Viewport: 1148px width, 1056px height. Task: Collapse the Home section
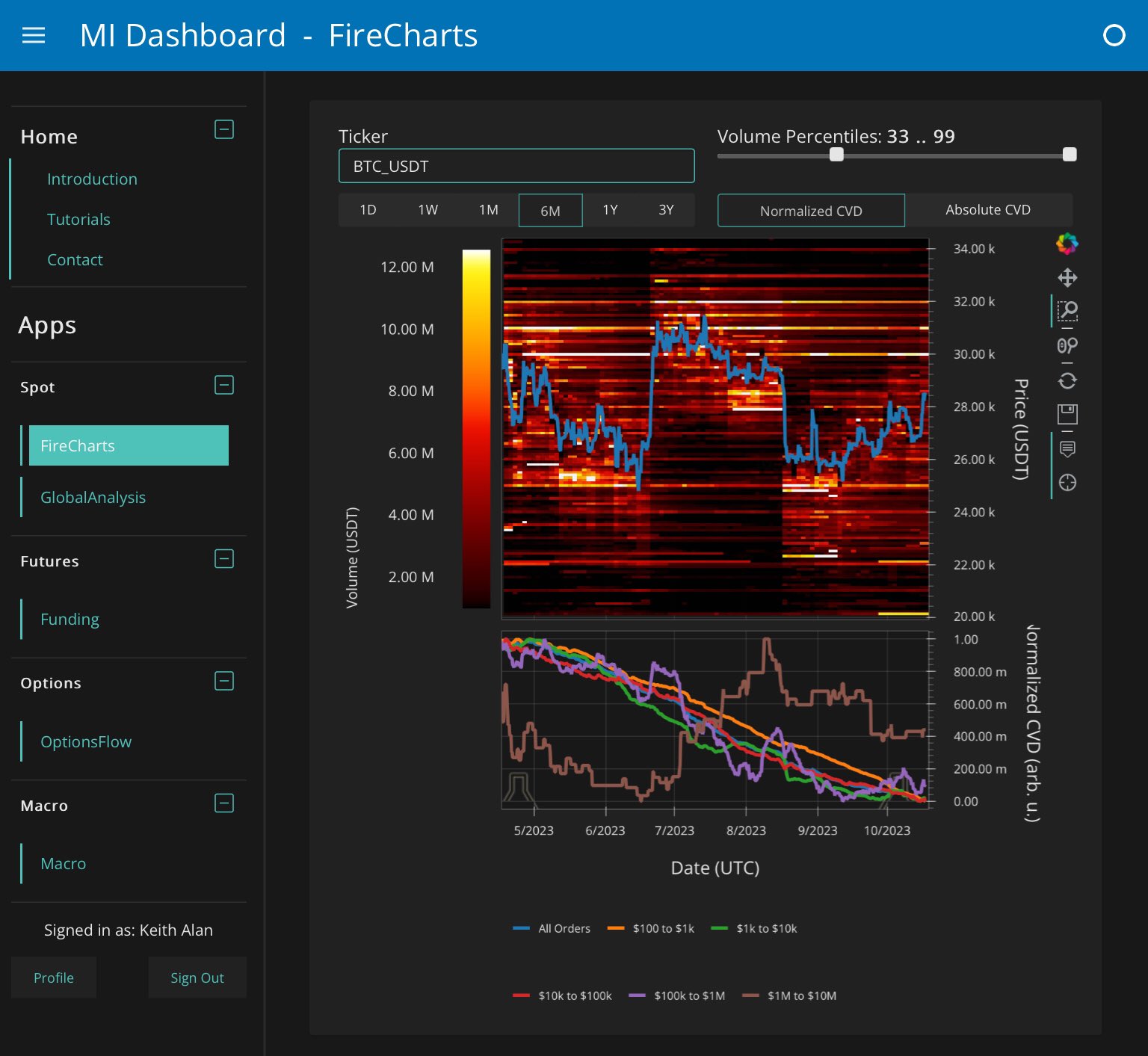click(224, 129)
